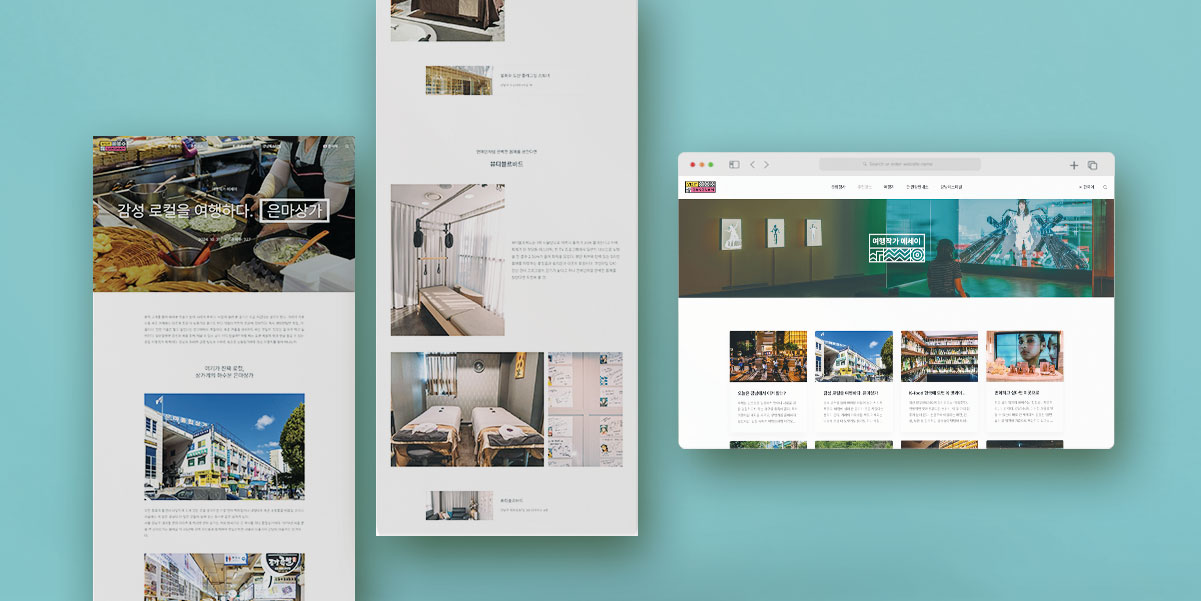Open the bottle shelves article thumbnail

click(939, 357)
